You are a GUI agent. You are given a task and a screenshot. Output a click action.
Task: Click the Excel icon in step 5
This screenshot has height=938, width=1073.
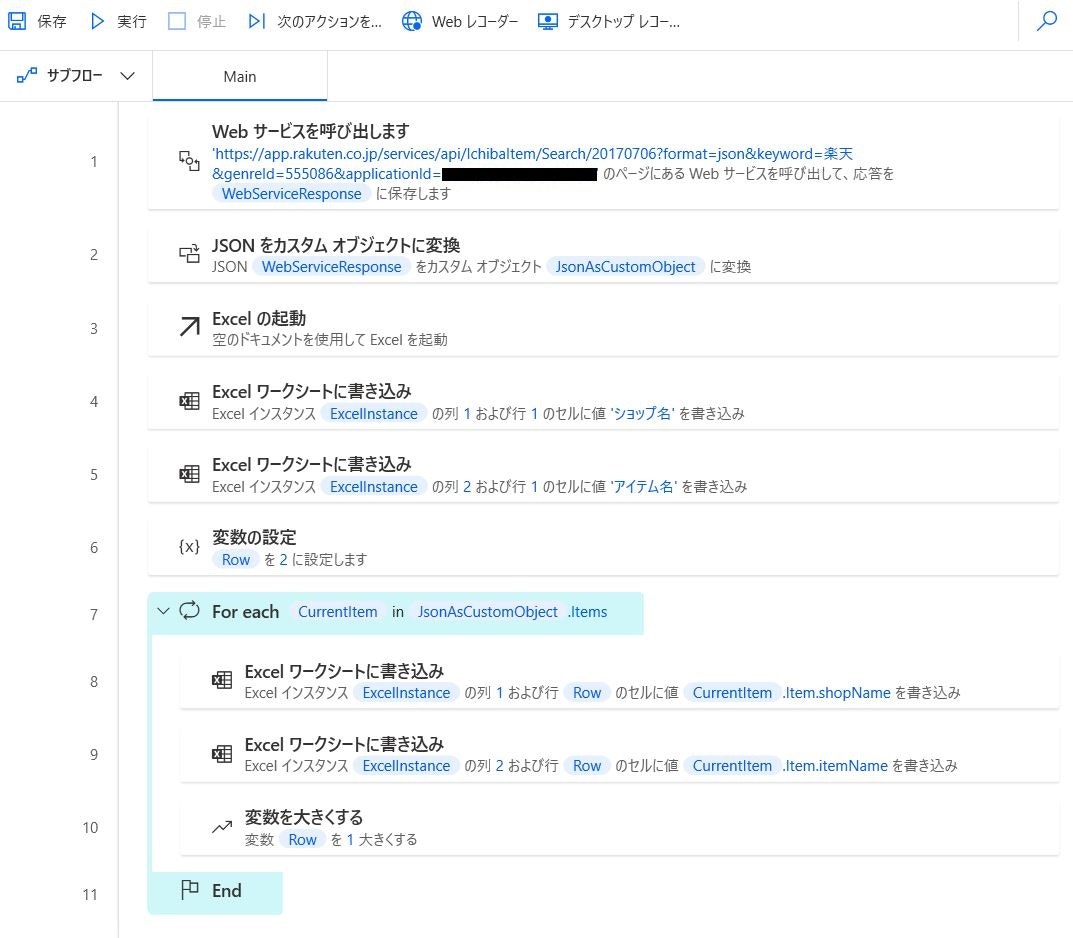point(190,474)
